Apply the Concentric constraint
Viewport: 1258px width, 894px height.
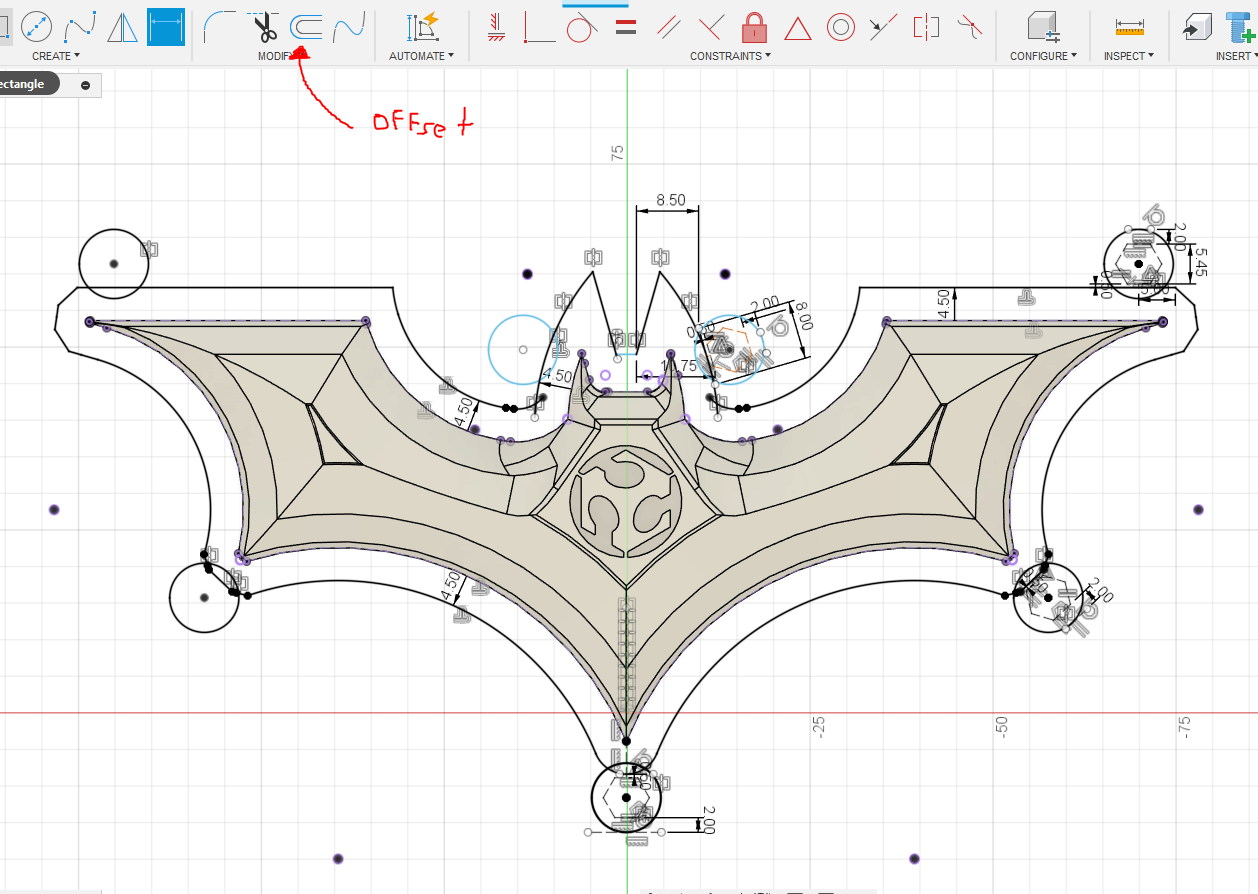point(841,27)
